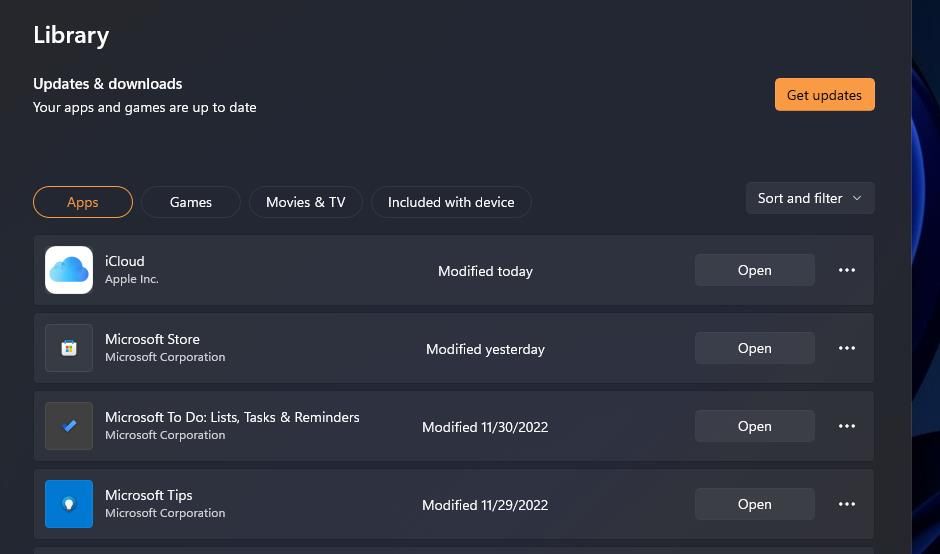The height and width of the screenshot is (554, 940).
Task: Open the Microsoft Tips app
Action: tap(754, 504)
